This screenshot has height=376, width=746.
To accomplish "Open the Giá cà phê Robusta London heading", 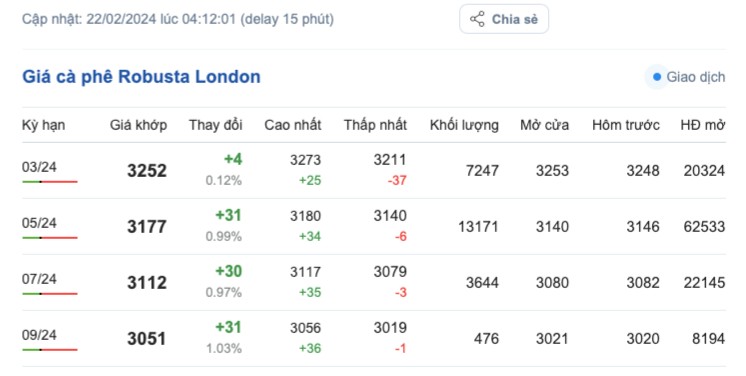I will point(141,77).
